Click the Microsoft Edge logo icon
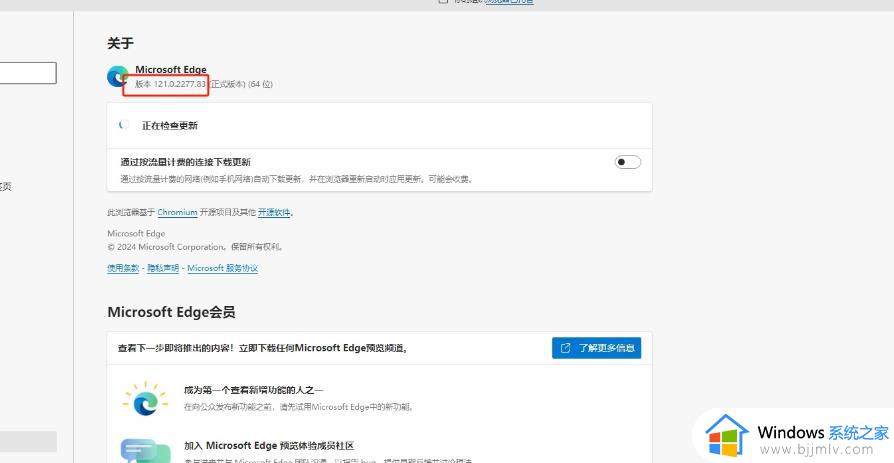Screen dimensions: 894x463 coord(118,76)
